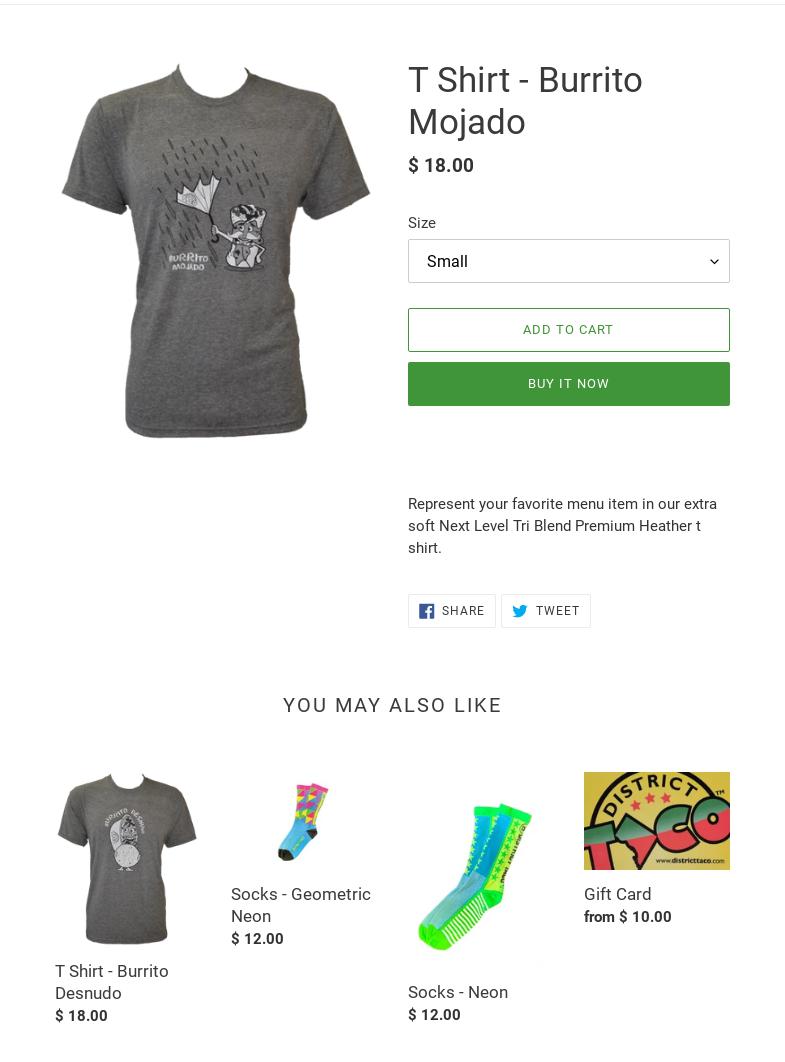Select the Geometric Neon socks image
This screenshot has width=785, height=1062.
pyautogui.click(x=303, y=821)
